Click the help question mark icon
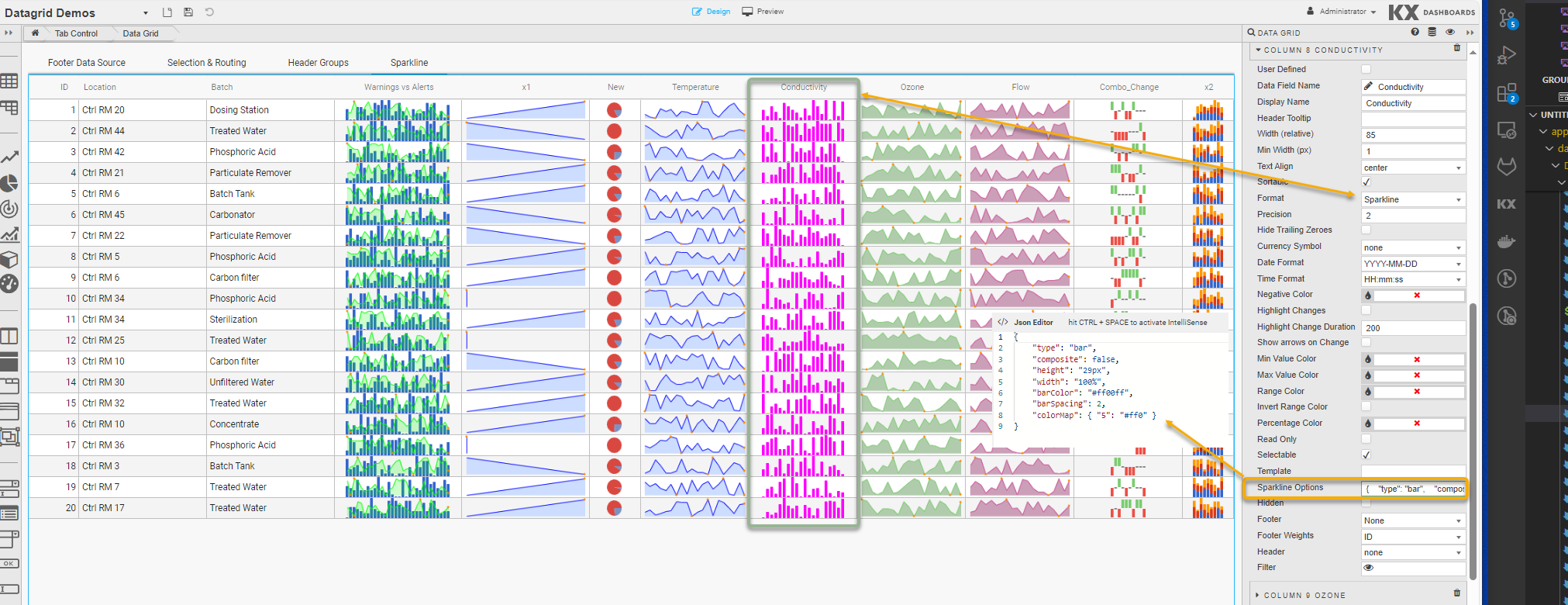This screenshot has width=1568, height=605. [1415, 32]
